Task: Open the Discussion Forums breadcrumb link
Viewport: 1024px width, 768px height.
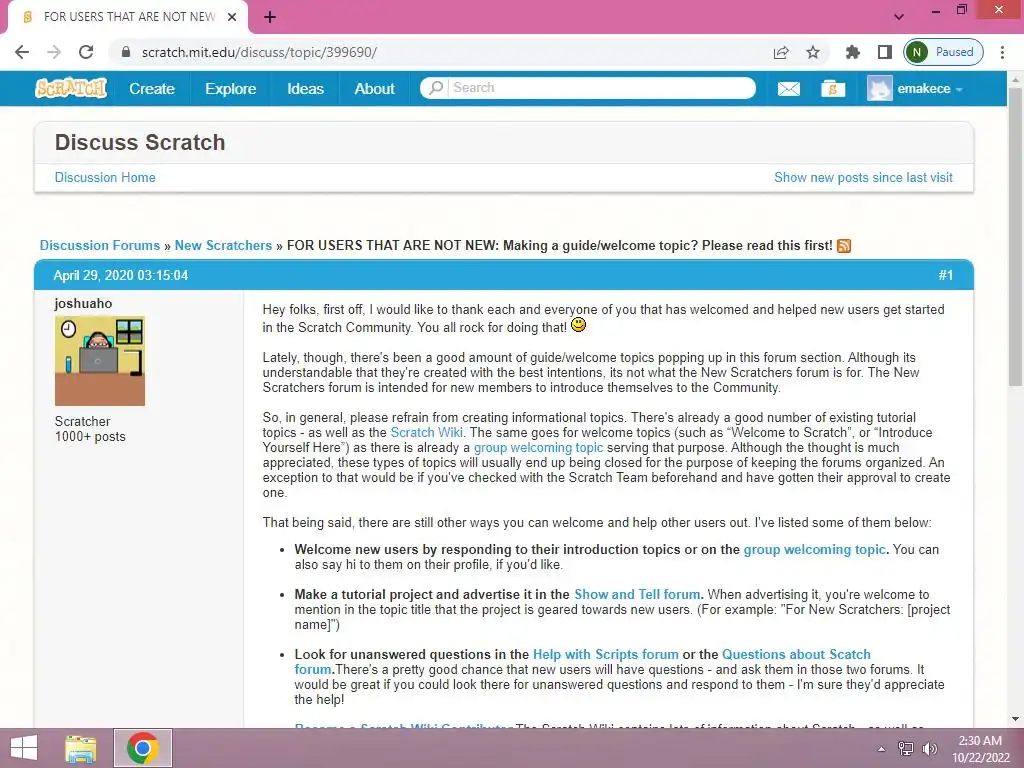Action: [x=100, y=246]
